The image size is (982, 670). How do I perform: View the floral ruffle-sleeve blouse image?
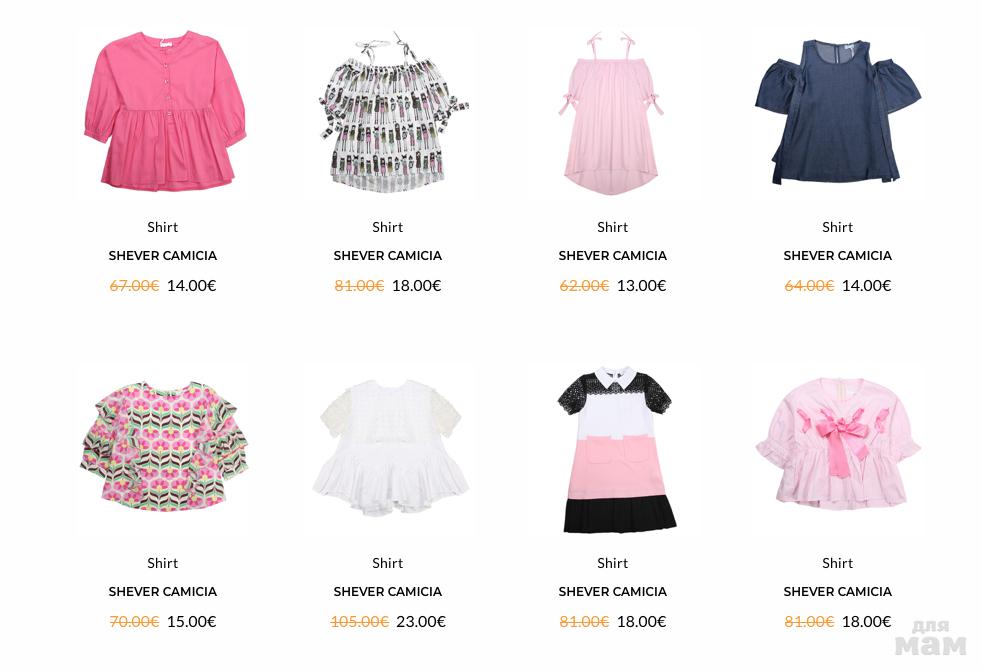(x=163, y=447)
